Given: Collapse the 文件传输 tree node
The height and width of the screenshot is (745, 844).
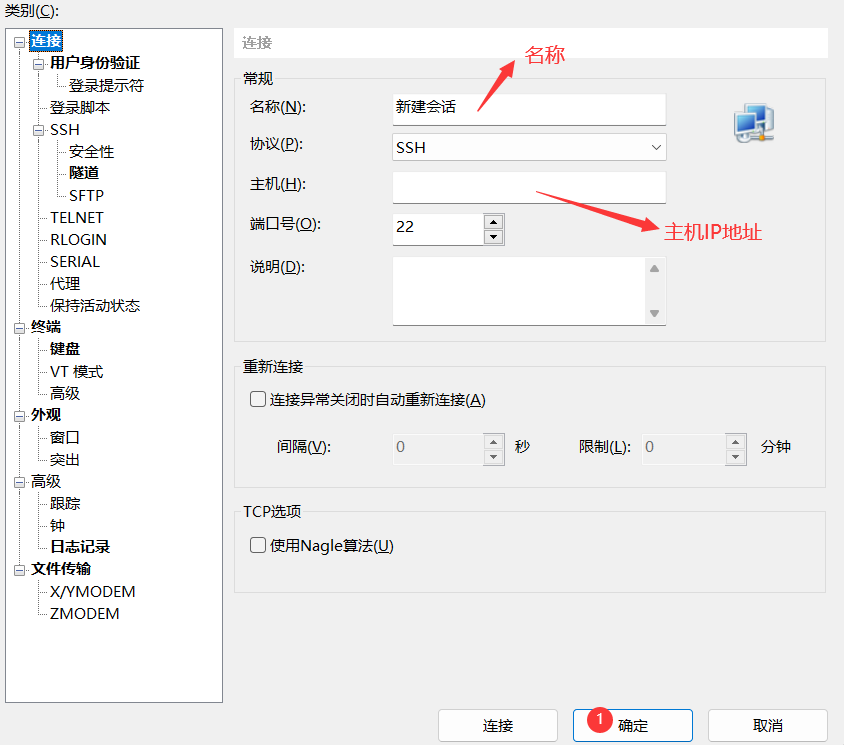Looking at the screenshot, I should (x=19, y=570).
